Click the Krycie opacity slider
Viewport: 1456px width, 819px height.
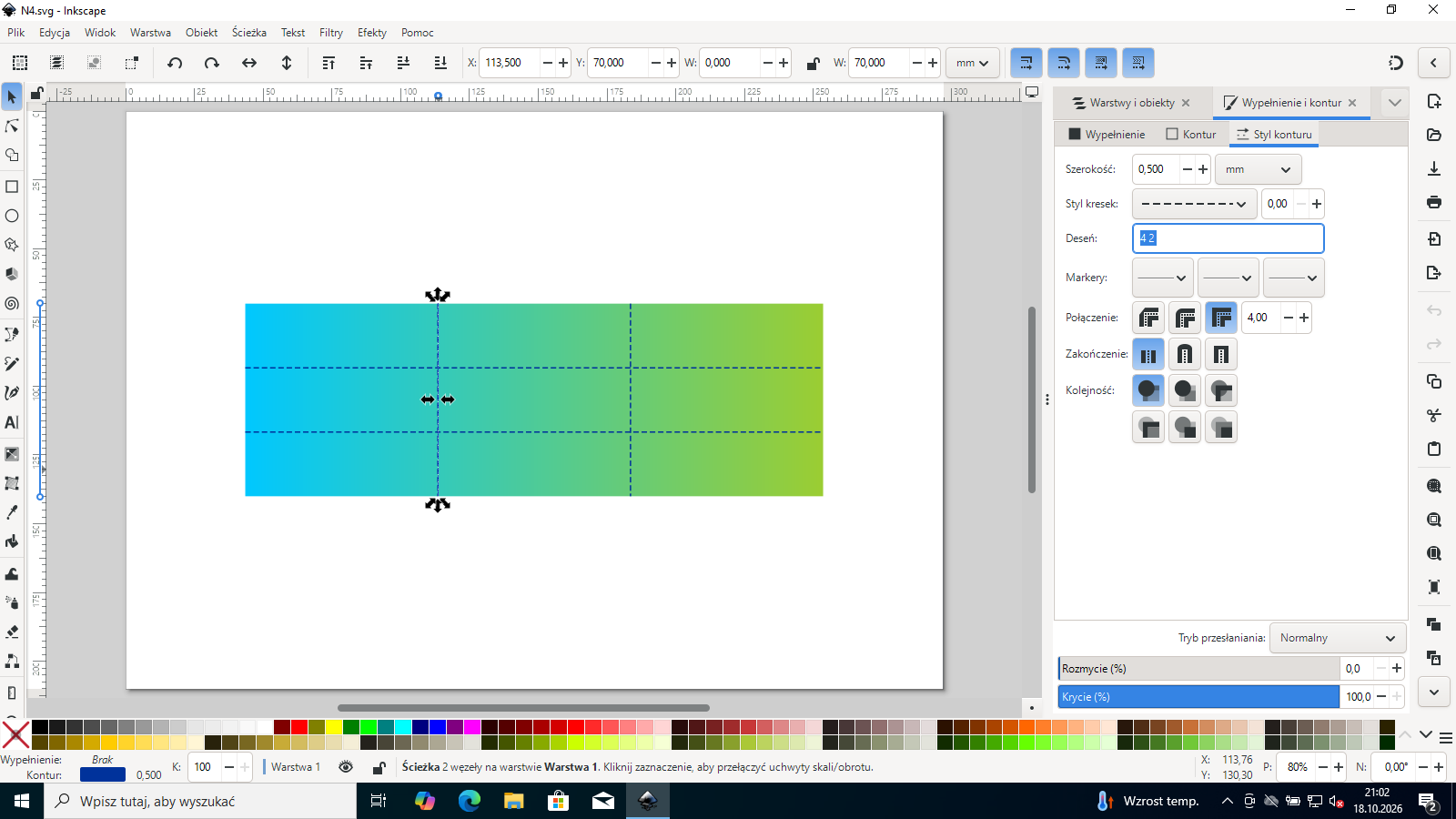click(x=1198, y=697)
